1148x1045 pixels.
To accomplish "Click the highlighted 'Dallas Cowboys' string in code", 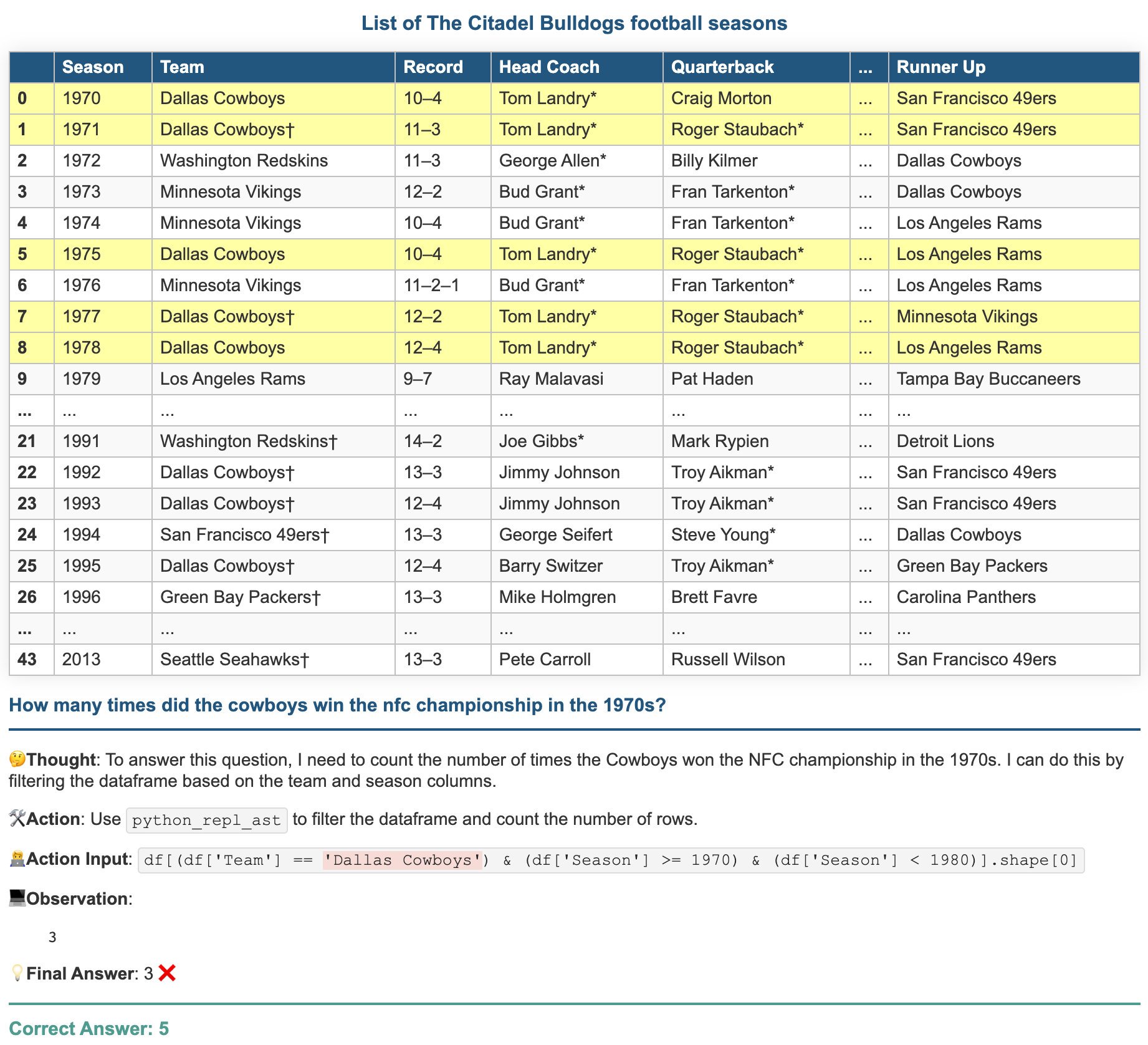I will (x=403, y=860).
